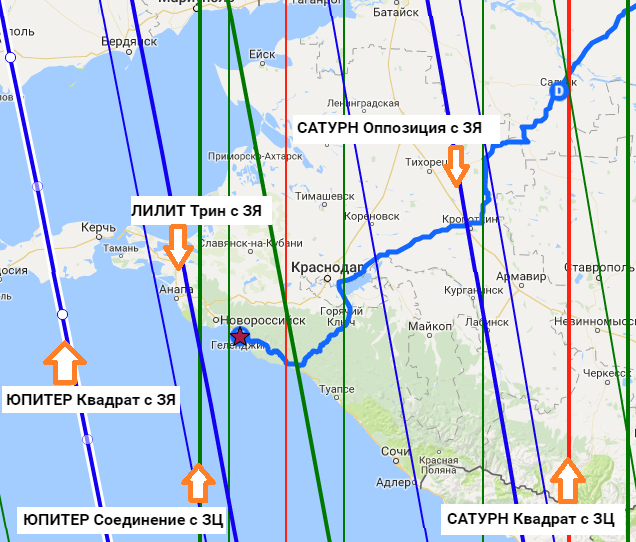Screen dimensions: 636x542
Task: Click the Батайск city label
Action: click(x=395, y=13)
